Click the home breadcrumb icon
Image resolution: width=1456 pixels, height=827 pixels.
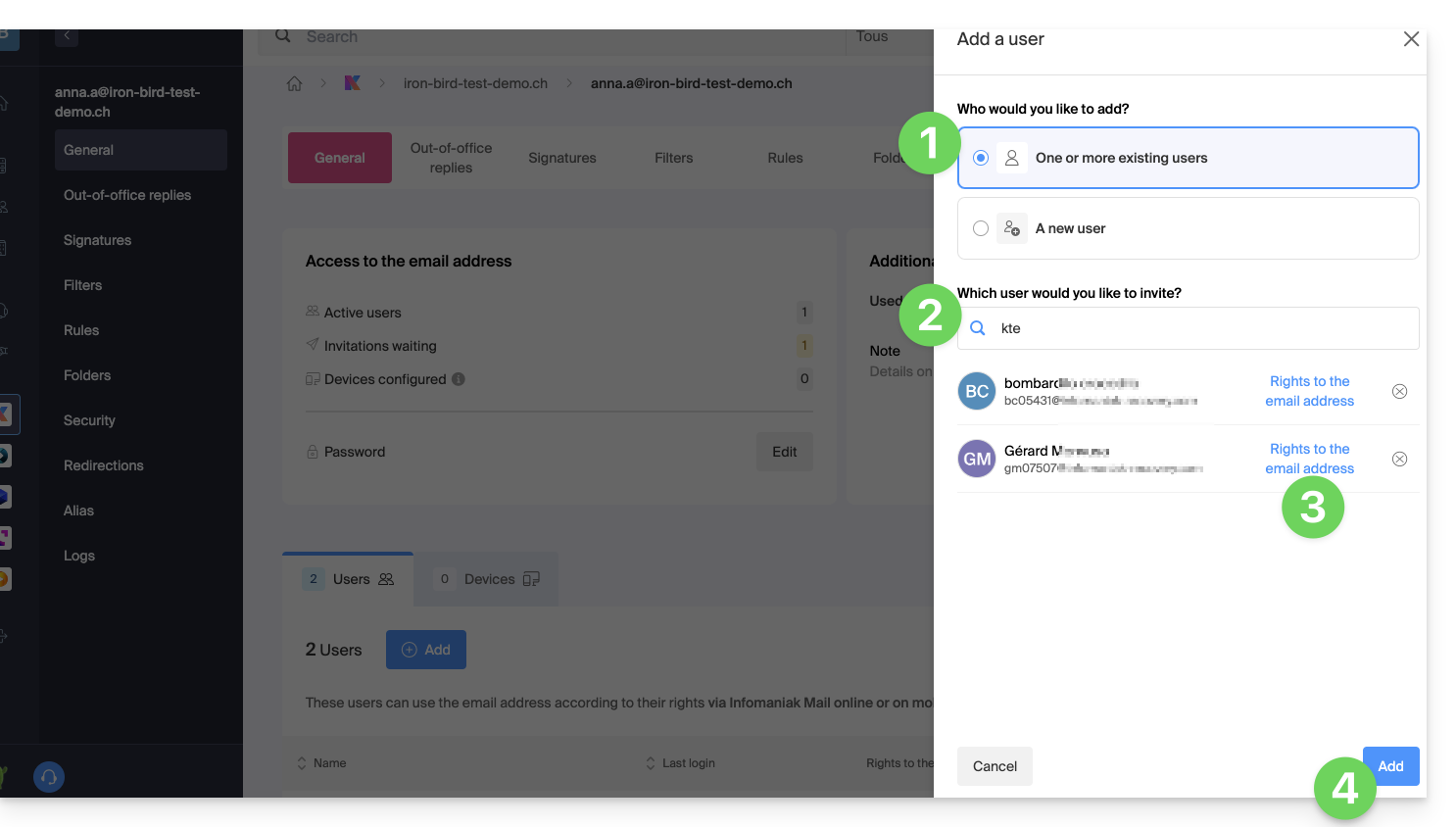tap(294, 83)
